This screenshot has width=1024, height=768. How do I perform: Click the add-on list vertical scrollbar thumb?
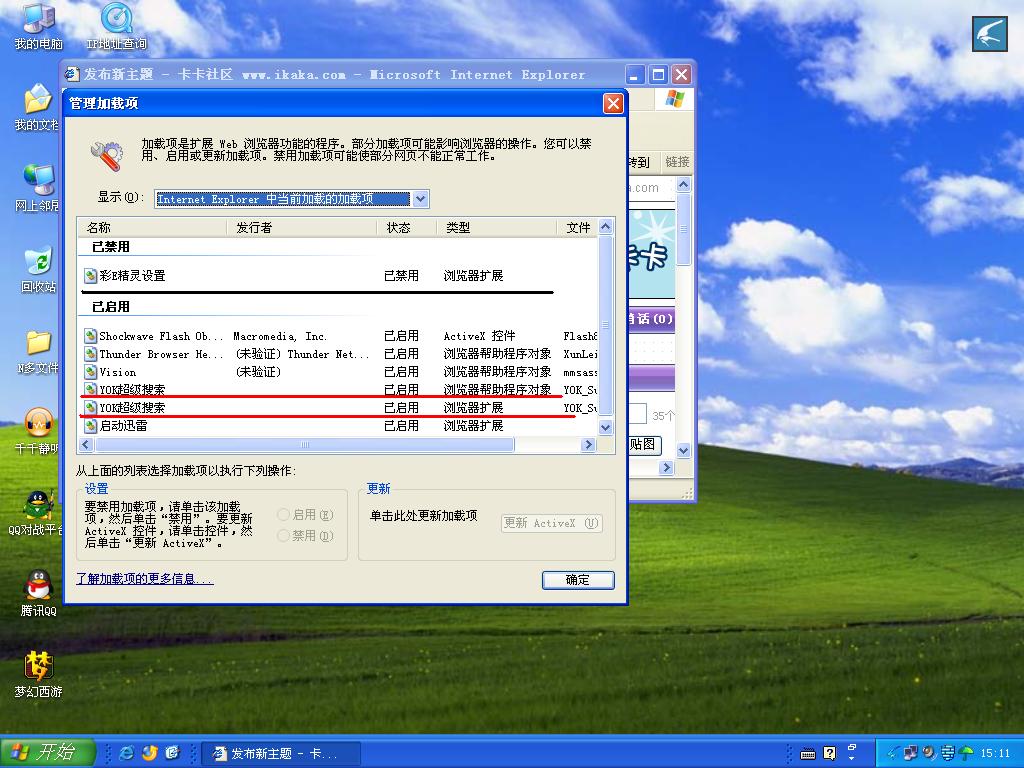(605, 325)
